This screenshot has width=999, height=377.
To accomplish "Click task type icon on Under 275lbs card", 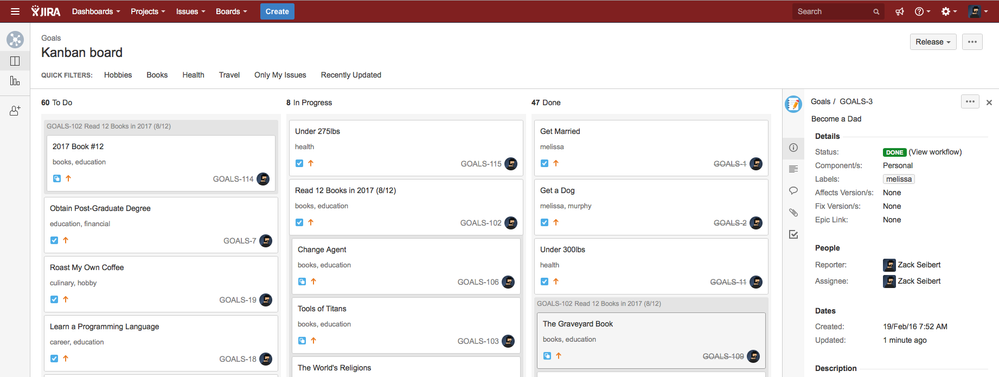I will pos(299,163).
